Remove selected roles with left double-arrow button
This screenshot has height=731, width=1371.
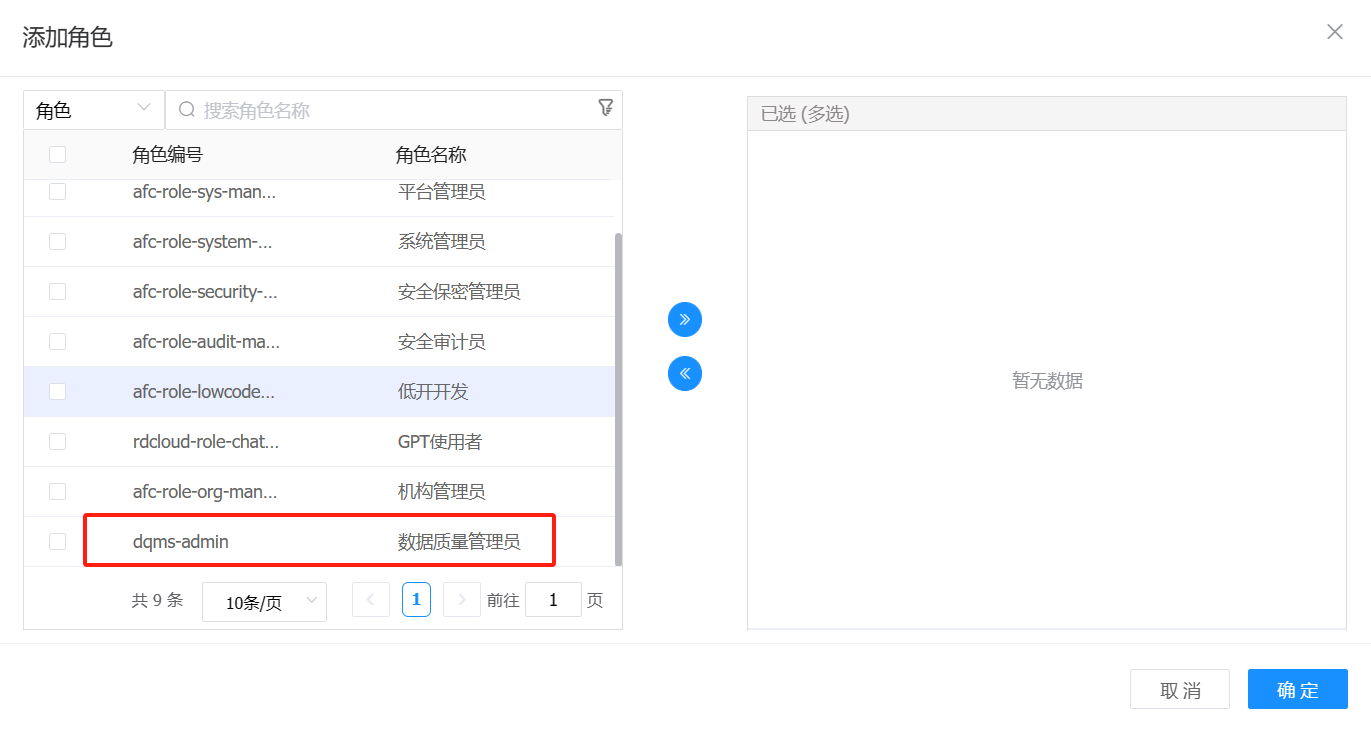[685, 374]
